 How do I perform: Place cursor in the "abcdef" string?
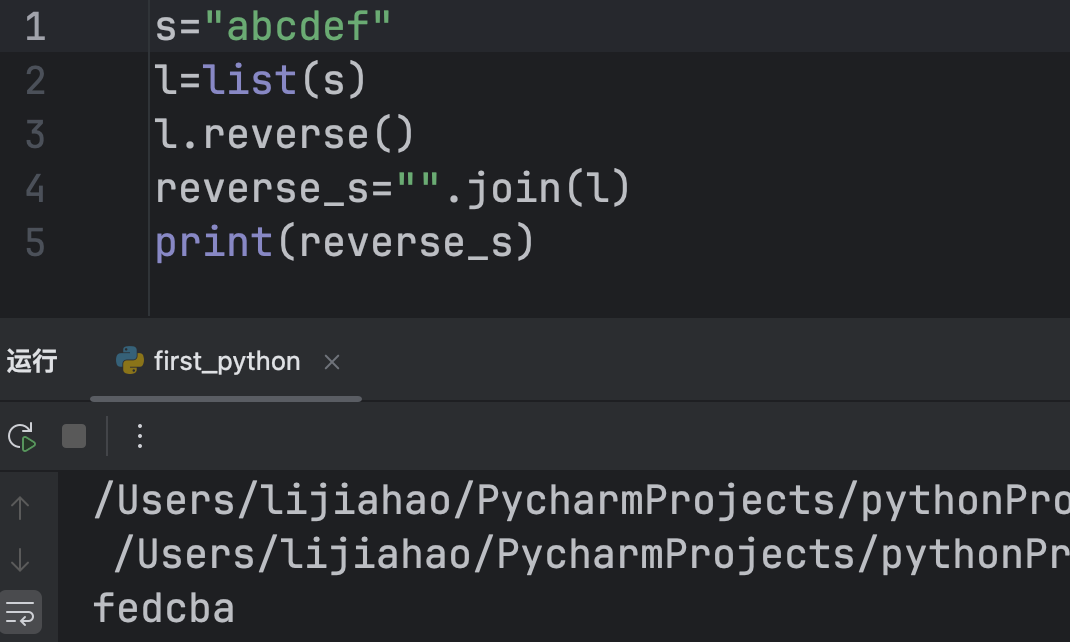point(298,27)
